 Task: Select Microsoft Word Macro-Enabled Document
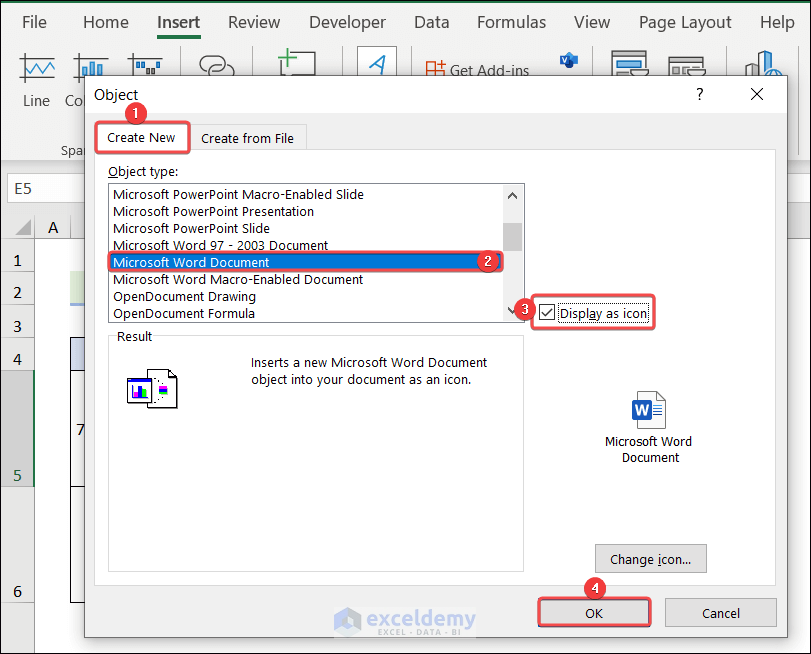(x=306, y=279)
